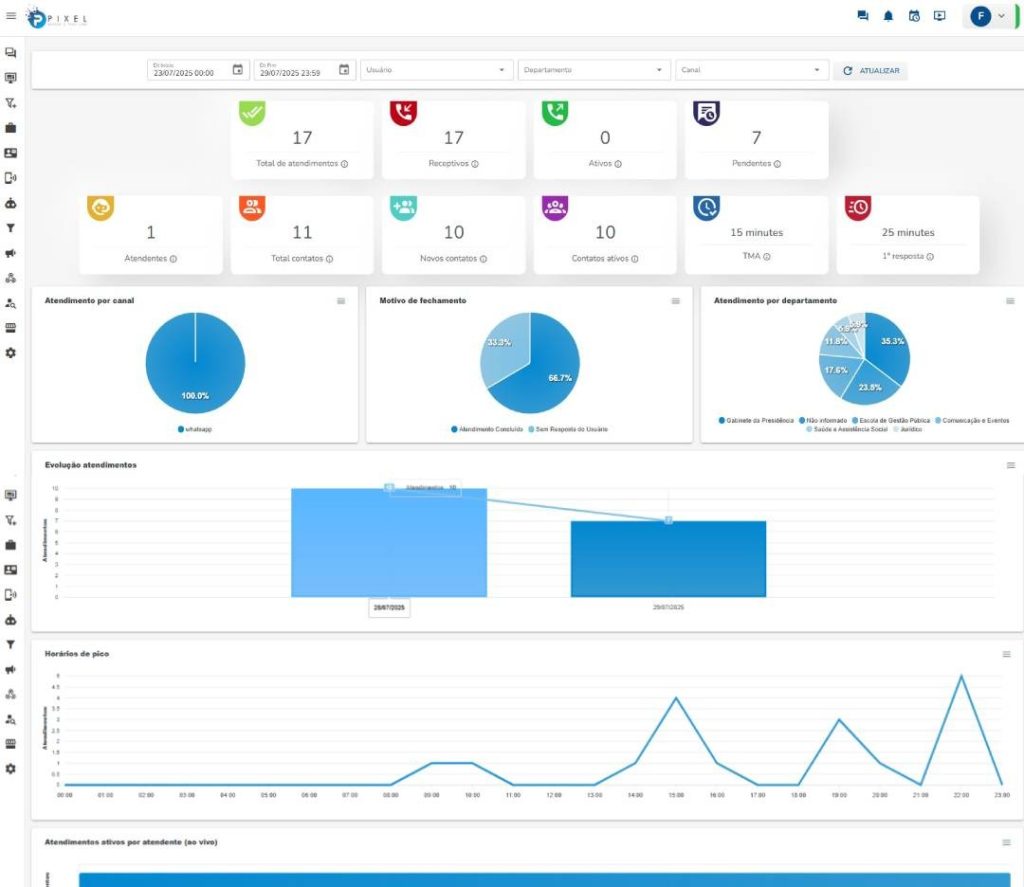Toggle the Gabinete da Presidência legend entry
Viewport: 1024px width, 887px height.
click(756, 421)
